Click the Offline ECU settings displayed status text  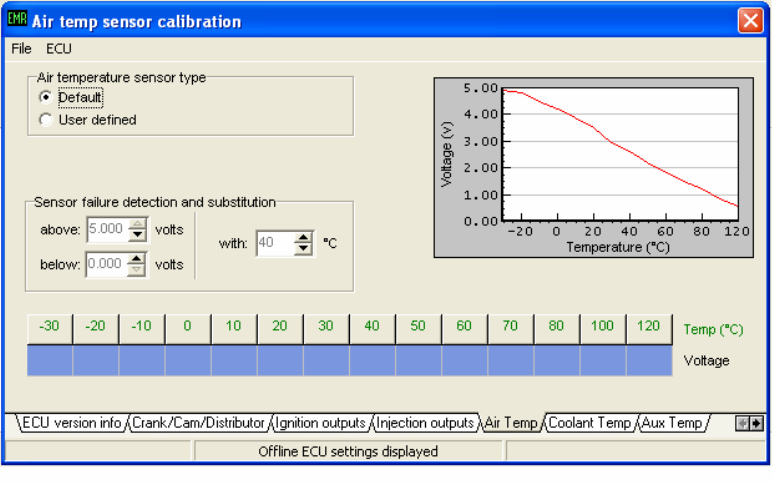pos(348,451)
